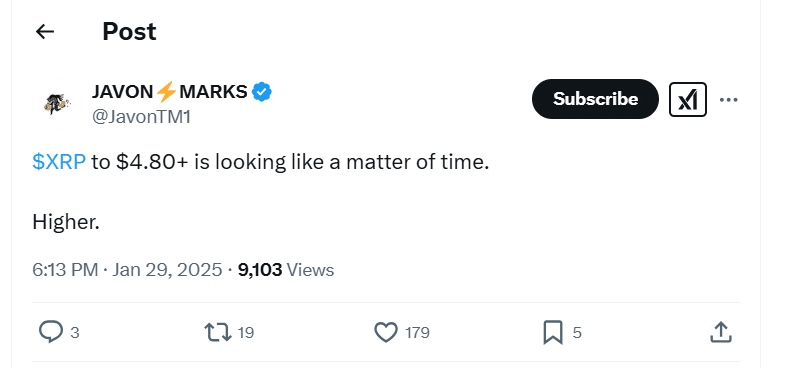Open the $XRP cashtag link

(59, 162)
